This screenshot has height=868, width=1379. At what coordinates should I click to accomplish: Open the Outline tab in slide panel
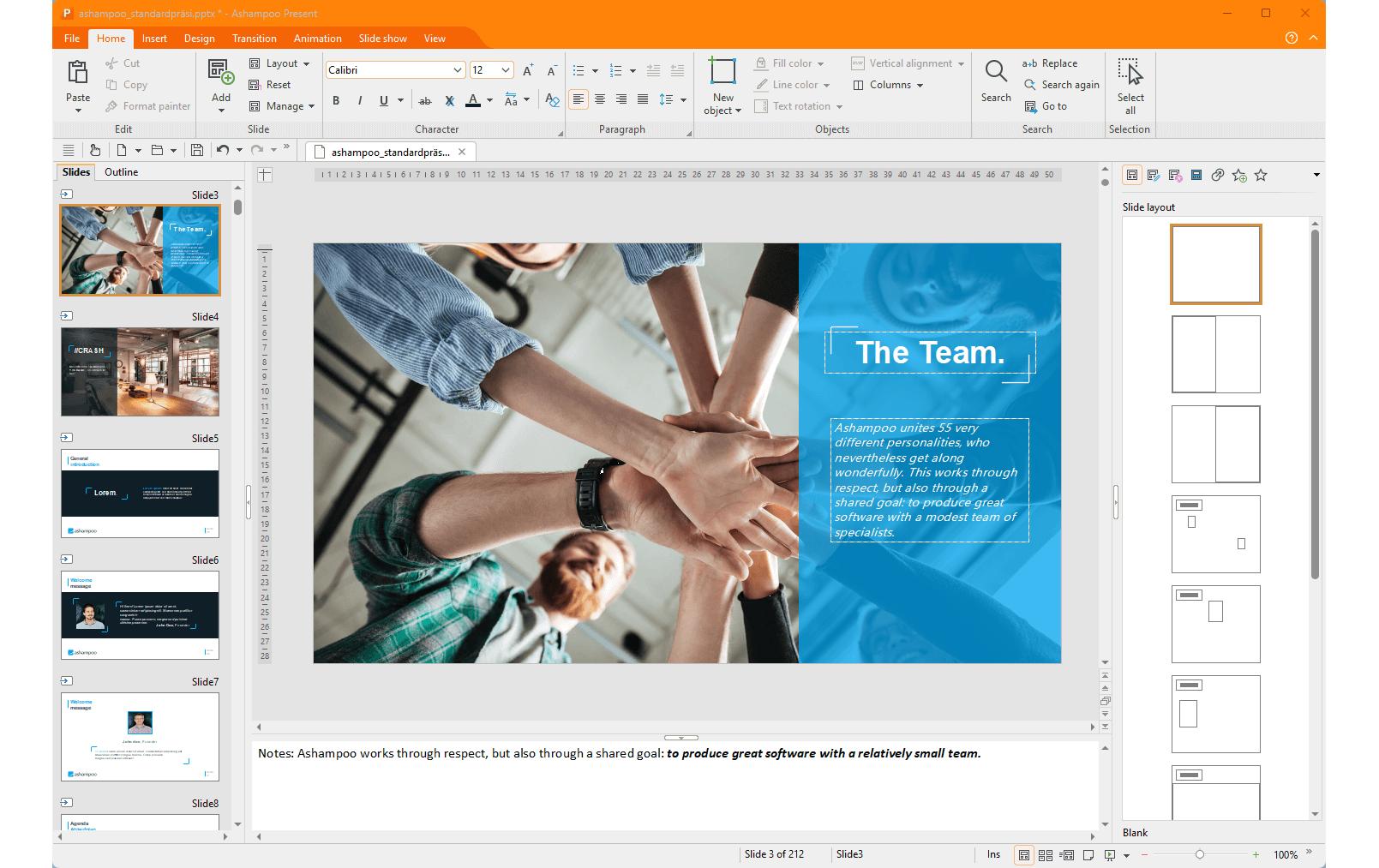(x=121, y=172)
